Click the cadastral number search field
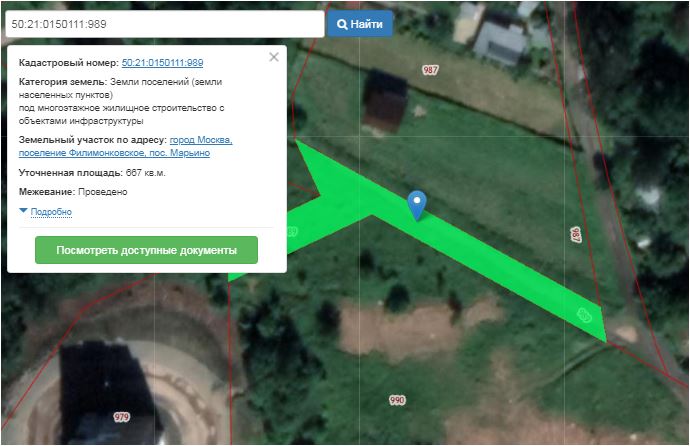Image resolution: width=690 pixels, height=446 pixels. [165, 24]
